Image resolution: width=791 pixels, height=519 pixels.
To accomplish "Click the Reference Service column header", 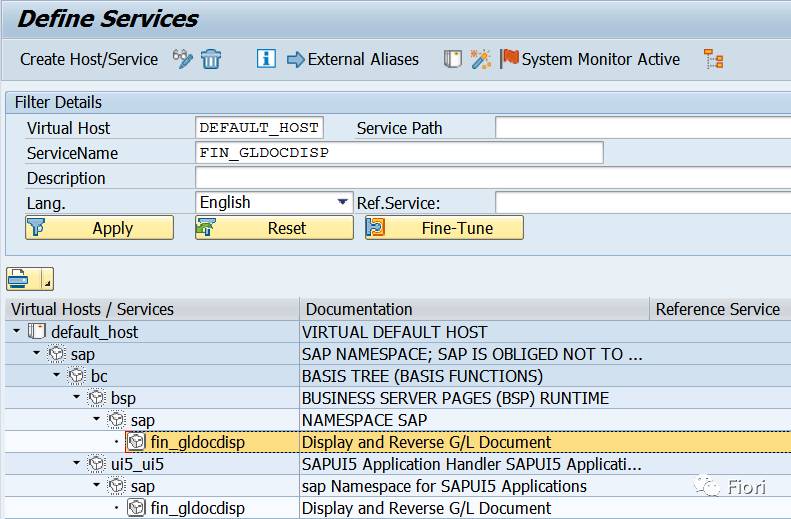I will (x=720, y=309).
